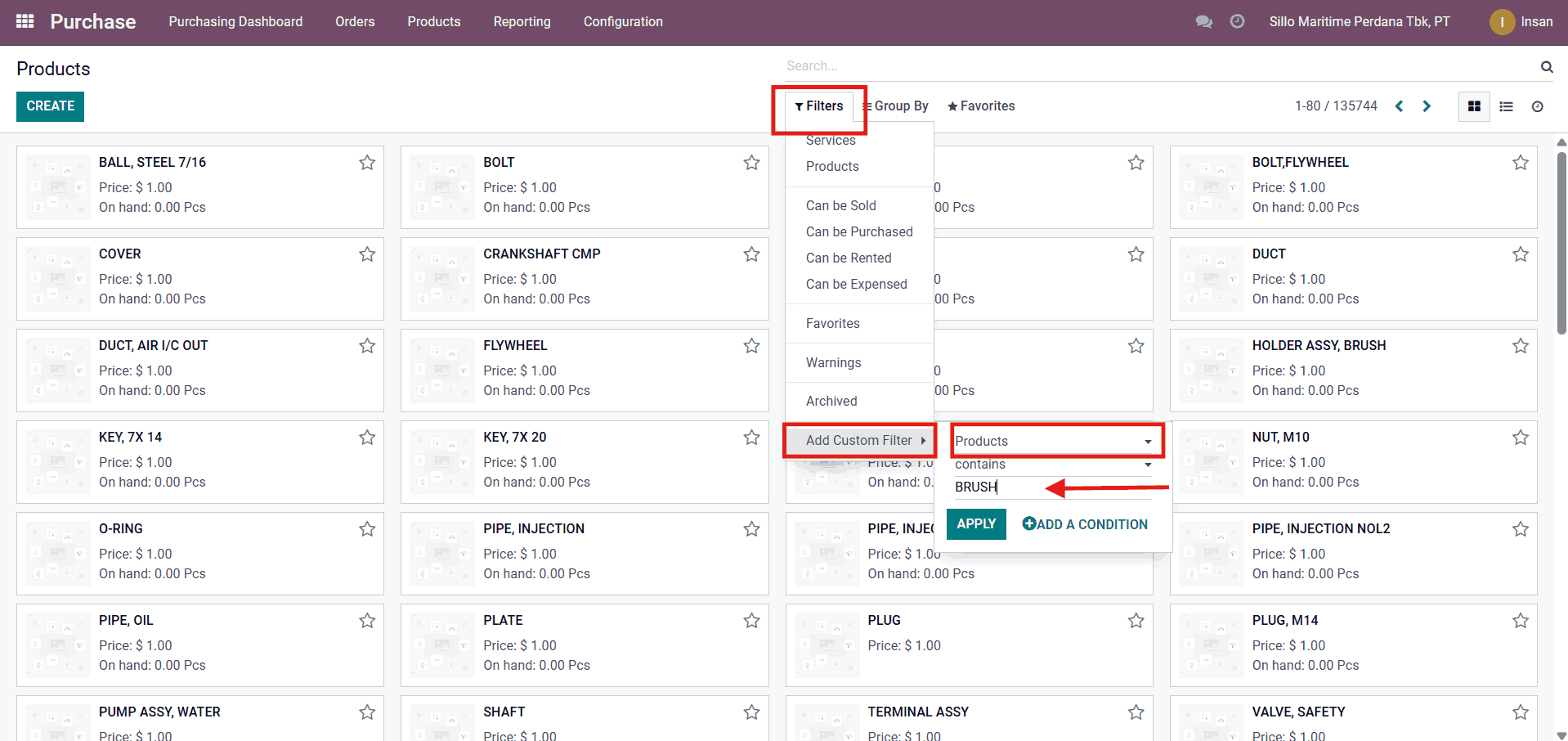The height and width of the screenshot is (741, 1568).
Task: Expand the Products field dropdown
Action: coord(1055,442)
